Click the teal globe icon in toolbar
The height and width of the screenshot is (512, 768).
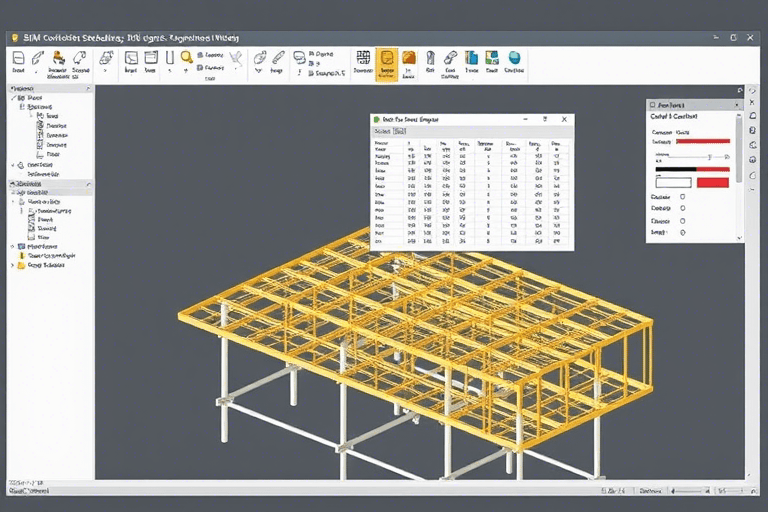[514, 58]
